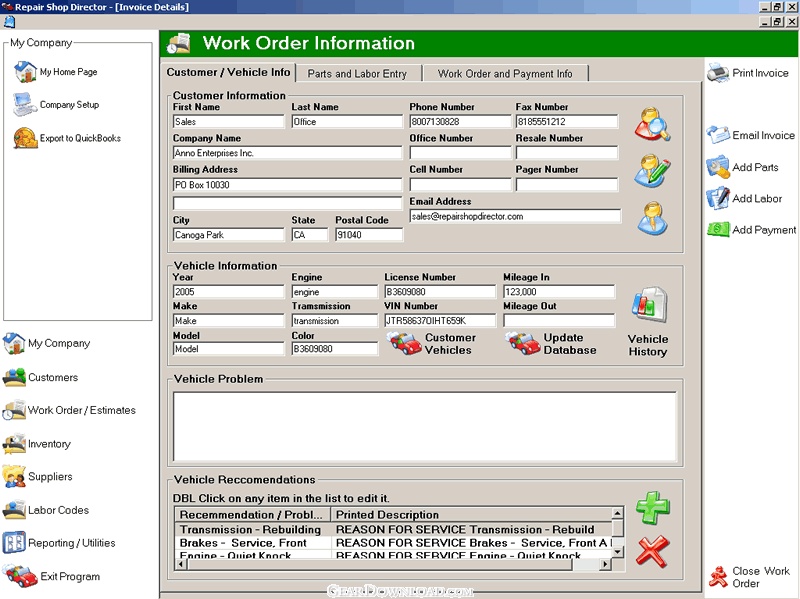The height and width of the screenshot is (599, 800).
Task: Click the plain customer person icon
Action: pos(653,218)
